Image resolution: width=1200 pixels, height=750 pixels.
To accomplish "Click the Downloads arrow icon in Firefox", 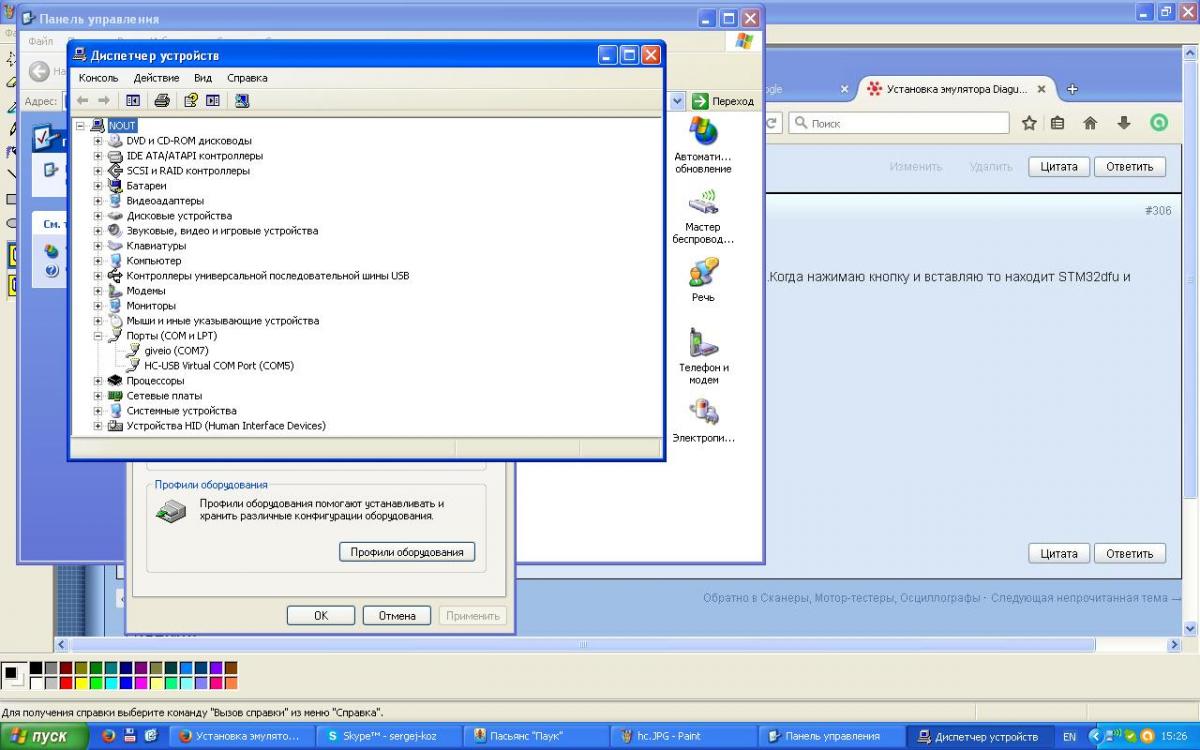I will (1124, 123).
